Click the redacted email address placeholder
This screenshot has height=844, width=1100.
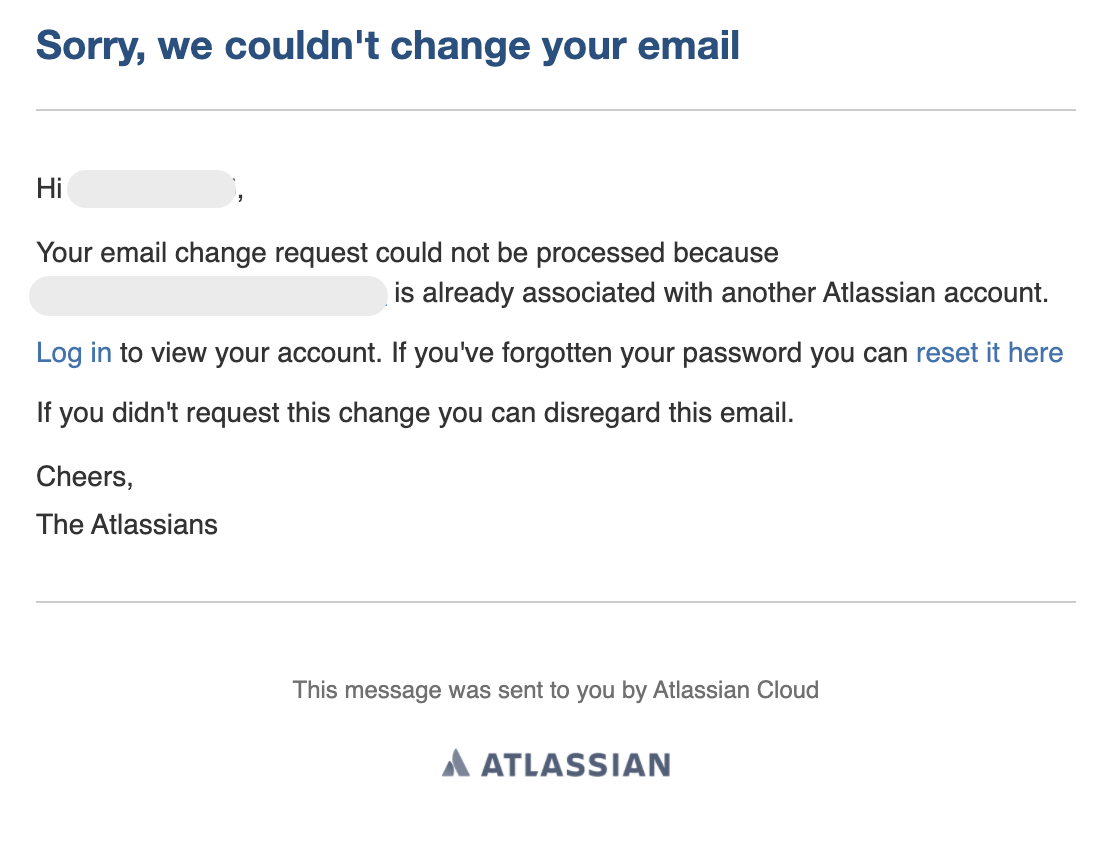click(x=208, y=297)
